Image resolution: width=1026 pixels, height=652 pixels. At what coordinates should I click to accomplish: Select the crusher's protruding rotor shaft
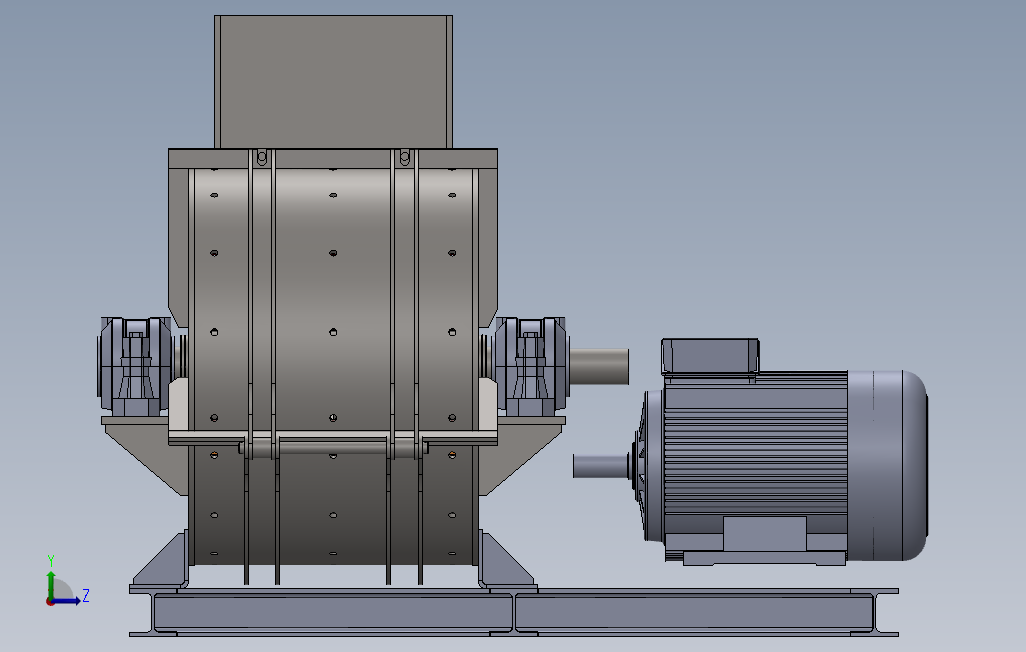[x=599, y=367]
